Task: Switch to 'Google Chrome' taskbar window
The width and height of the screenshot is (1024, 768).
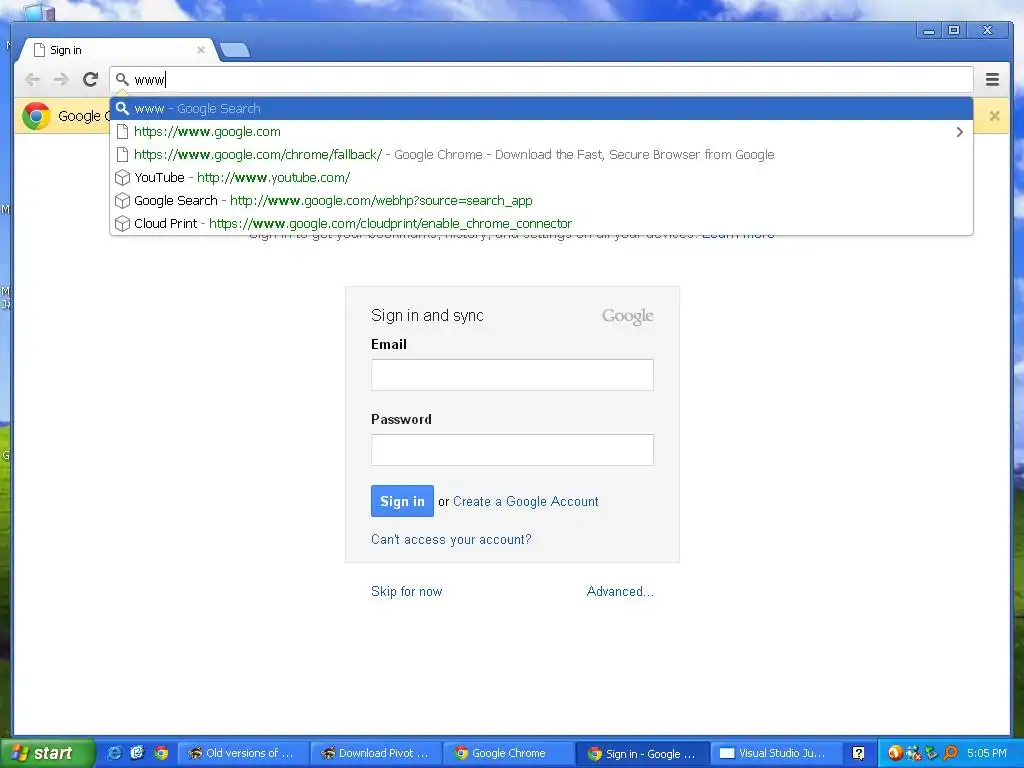Action: click(508, 753)
